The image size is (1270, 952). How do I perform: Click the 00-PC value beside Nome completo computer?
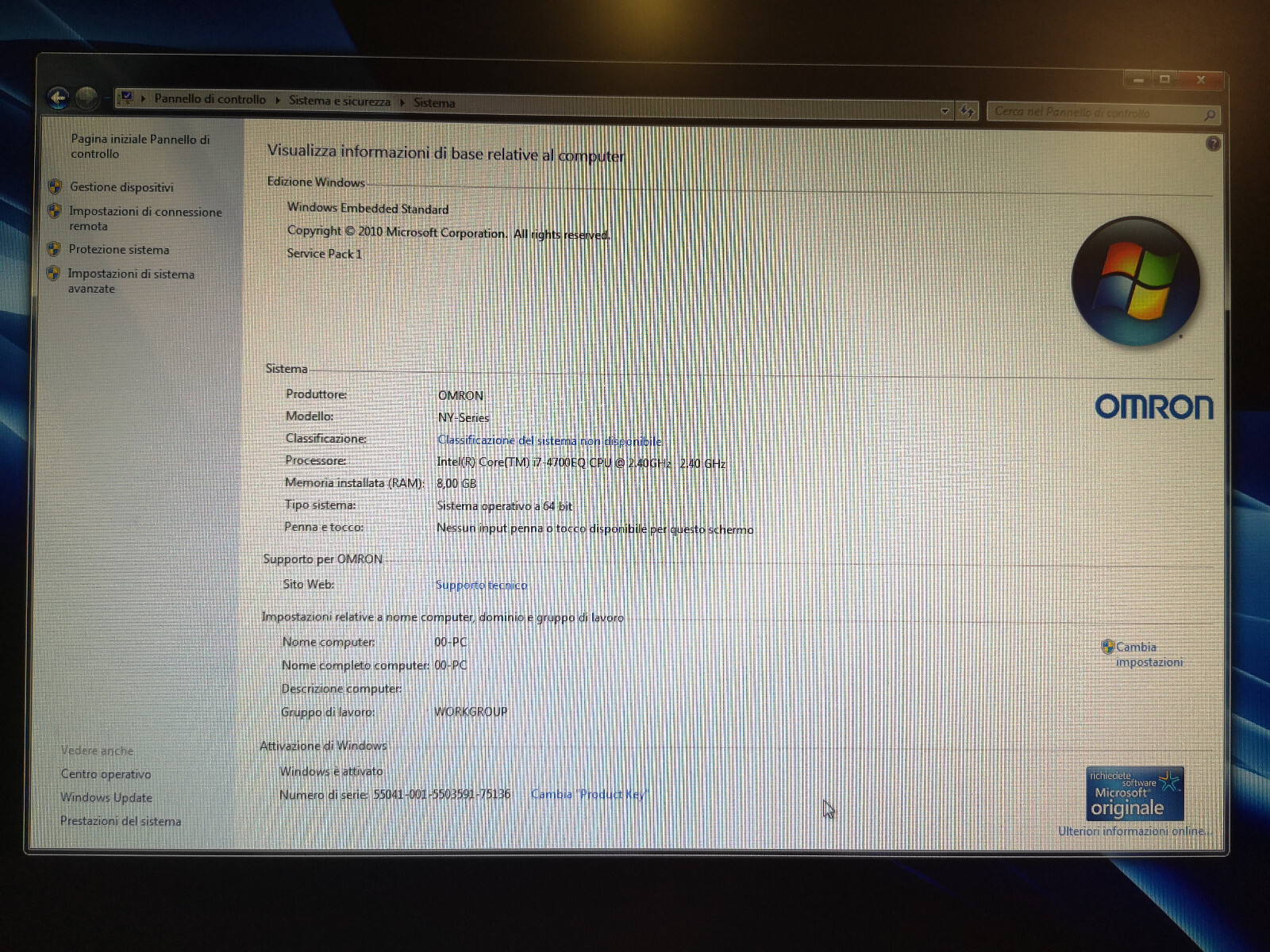[451, 665]
